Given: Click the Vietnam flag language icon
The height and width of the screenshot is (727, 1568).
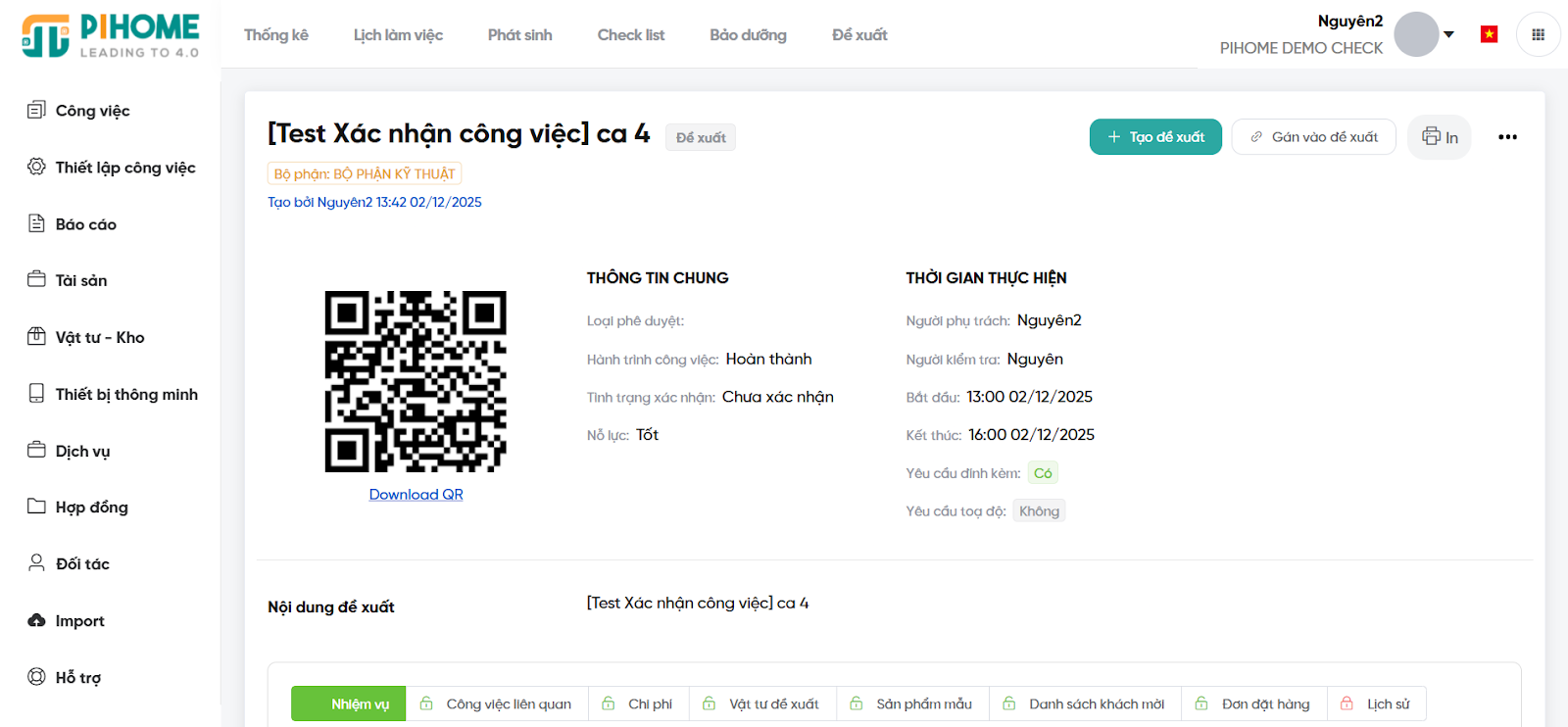Looking at the screenshot, I should (x=1489, y=34).
